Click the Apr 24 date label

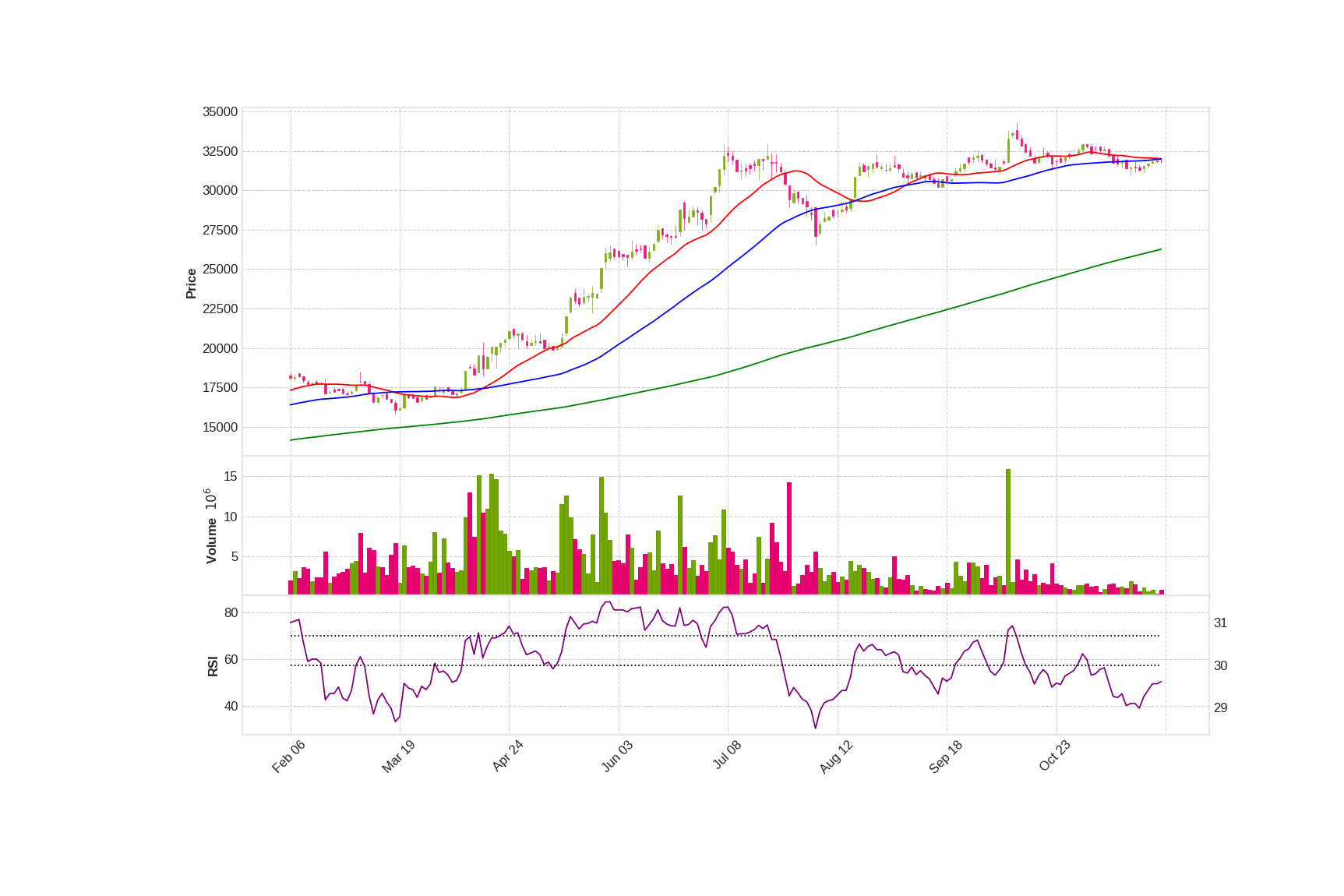pos(507,756)
